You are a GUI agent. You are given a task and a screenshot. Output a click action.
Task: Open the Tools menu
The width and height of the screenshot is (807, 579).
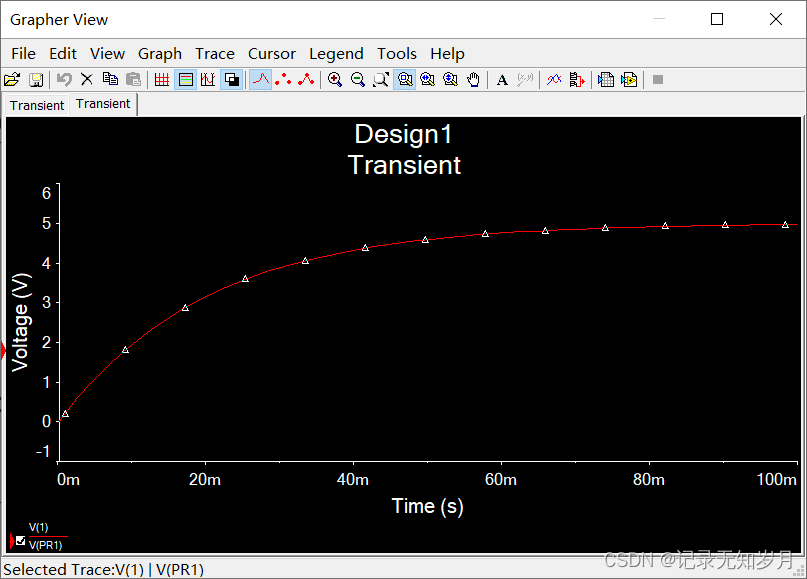coord(397,54)
